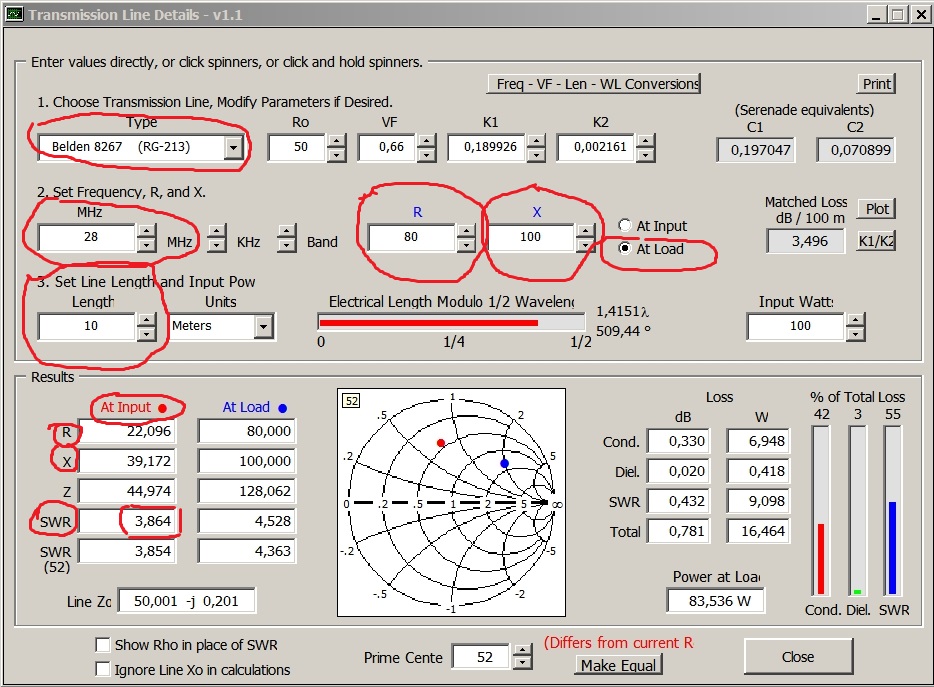Viewport: 934px width, 687px height.
Task: Select the At Load radio button
Action: (x=625, y=248)
